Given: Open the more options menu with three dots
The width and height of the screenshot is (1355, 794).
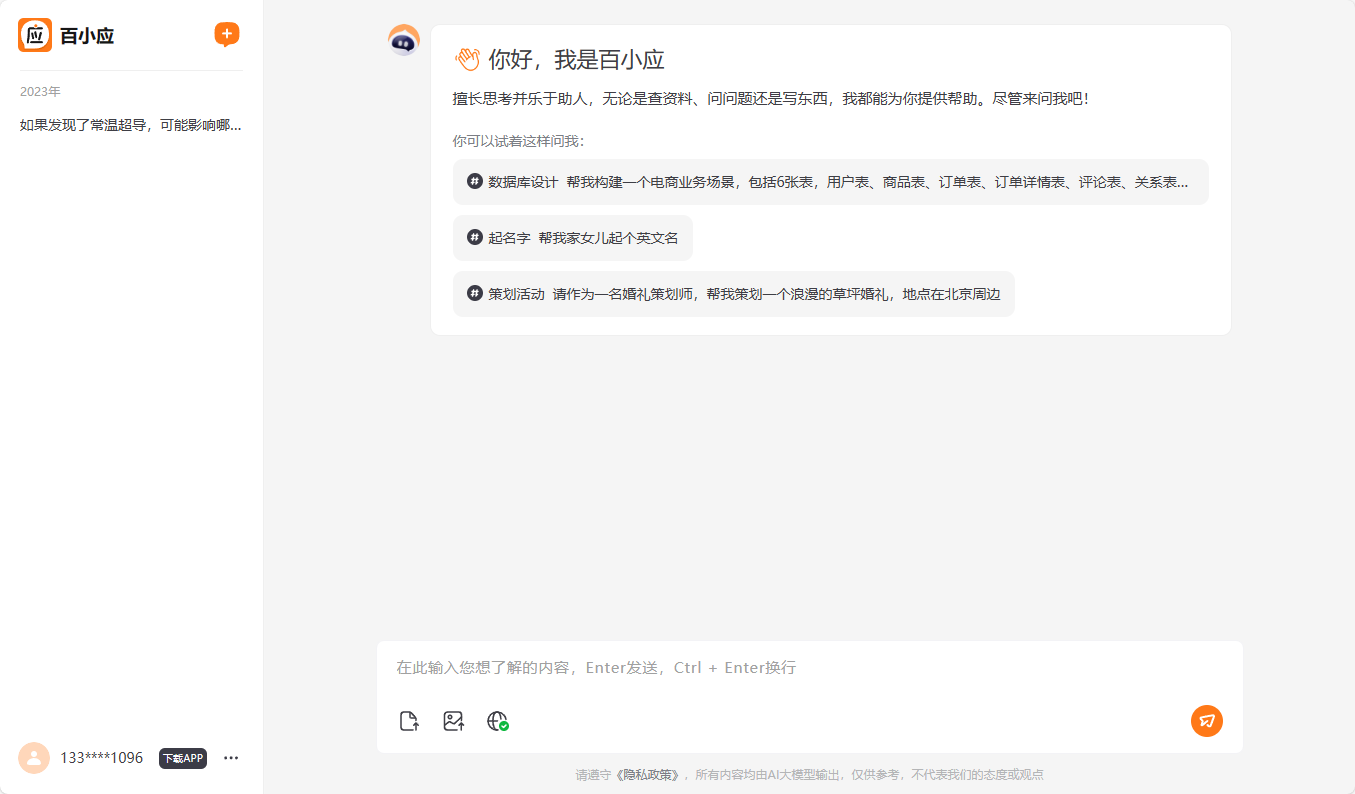Looking at the screenshot, I should pos(231,757).
